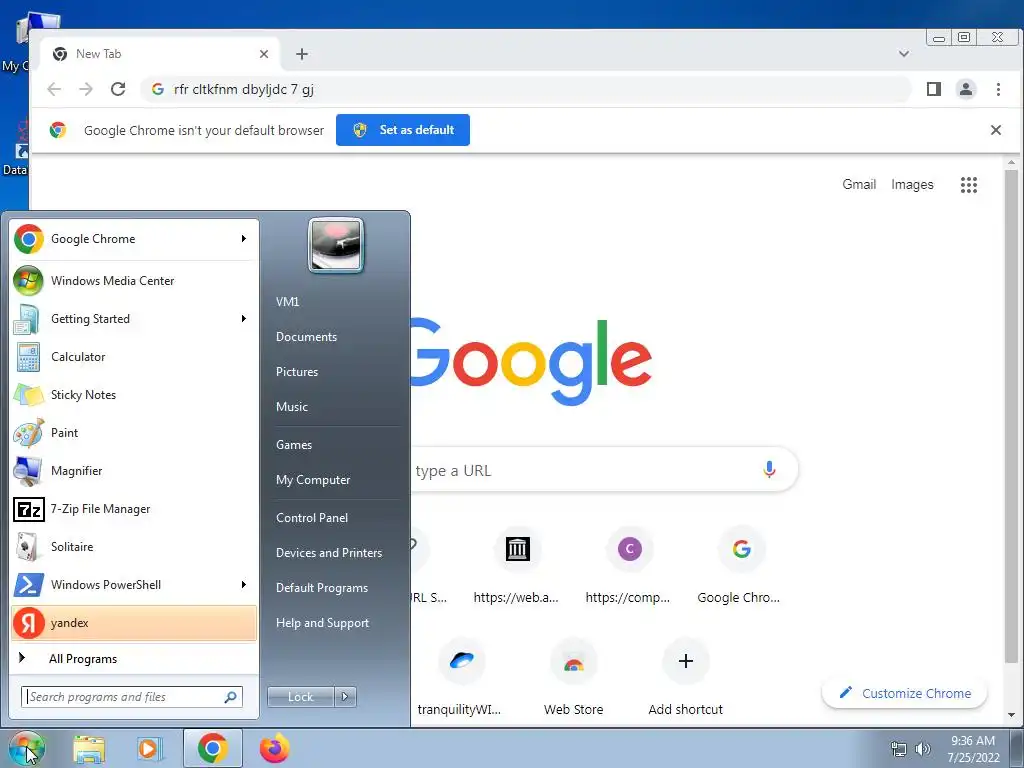Screen dimensions: 1024x768
Task: Click the voice search microphone
Action: [769, 470]
